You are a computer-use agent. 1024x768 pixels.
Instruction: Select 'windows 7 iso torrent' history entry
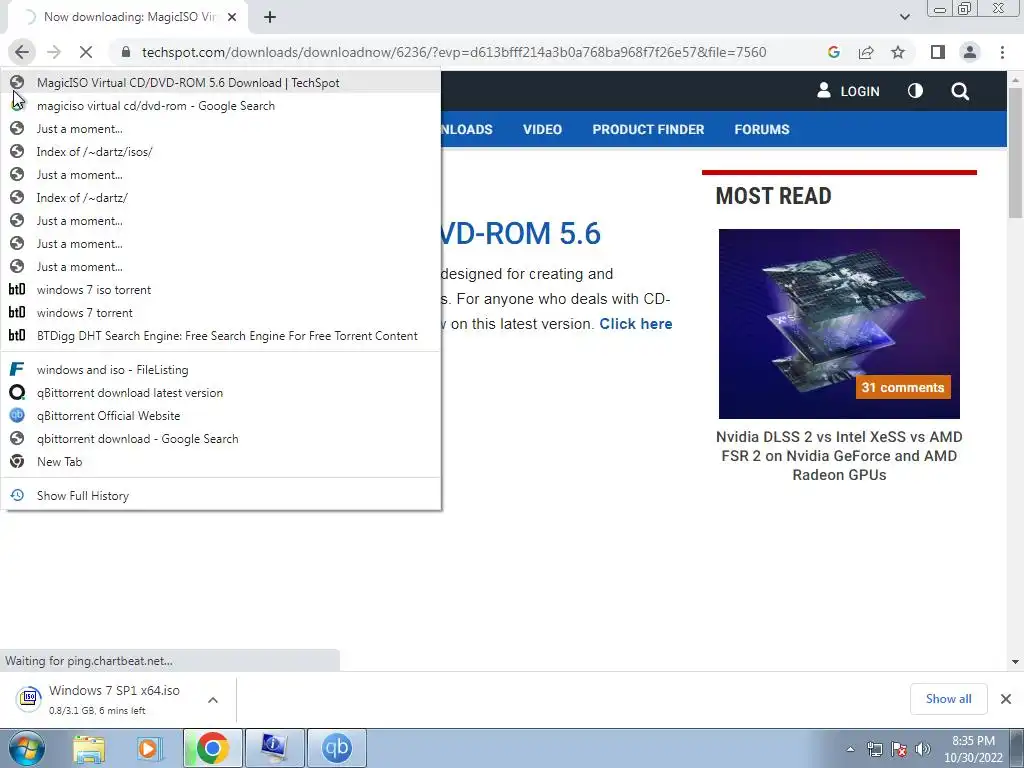tap(221, 290)
